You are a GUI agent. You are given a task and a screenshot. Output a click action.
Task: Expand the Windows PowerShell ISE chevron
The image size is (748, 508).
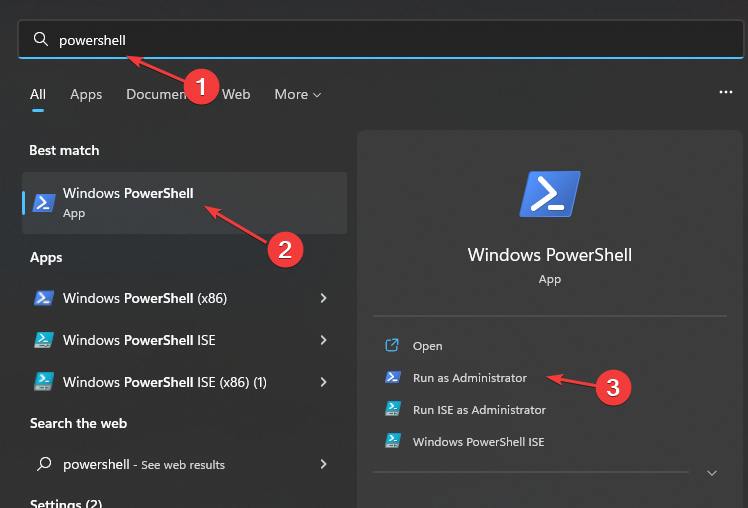point(323,340)
